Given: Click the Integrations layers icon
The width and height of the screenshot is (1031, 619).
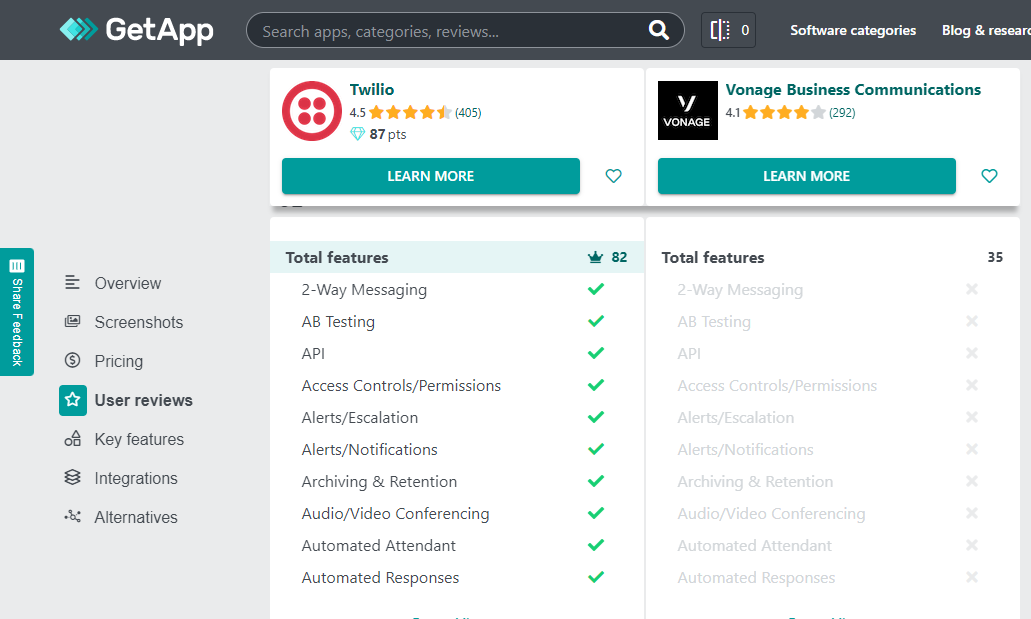Looking at the screenshot, I should click(72, 478).
